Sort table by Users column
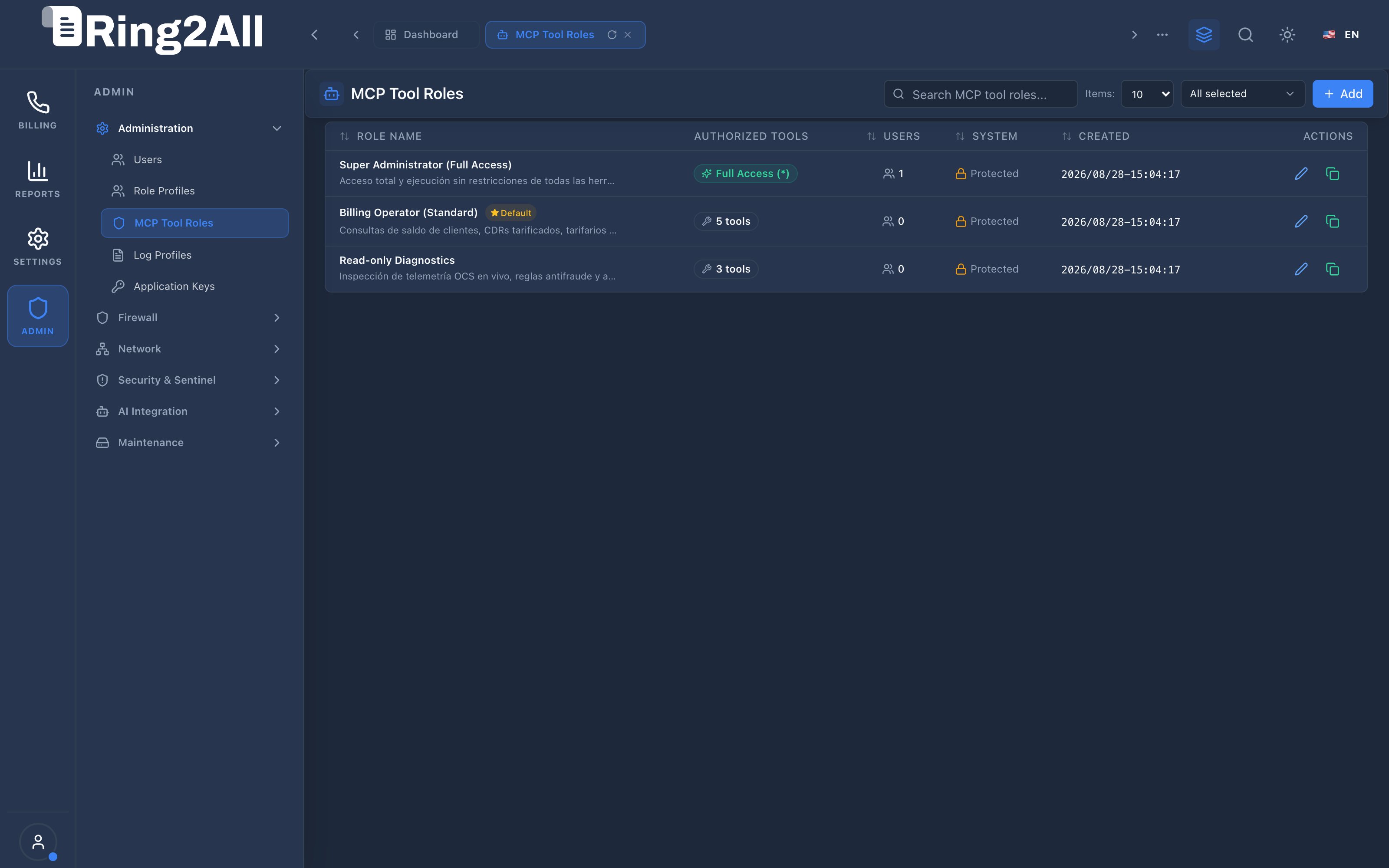1389x868 pixels. coord(893,136)
